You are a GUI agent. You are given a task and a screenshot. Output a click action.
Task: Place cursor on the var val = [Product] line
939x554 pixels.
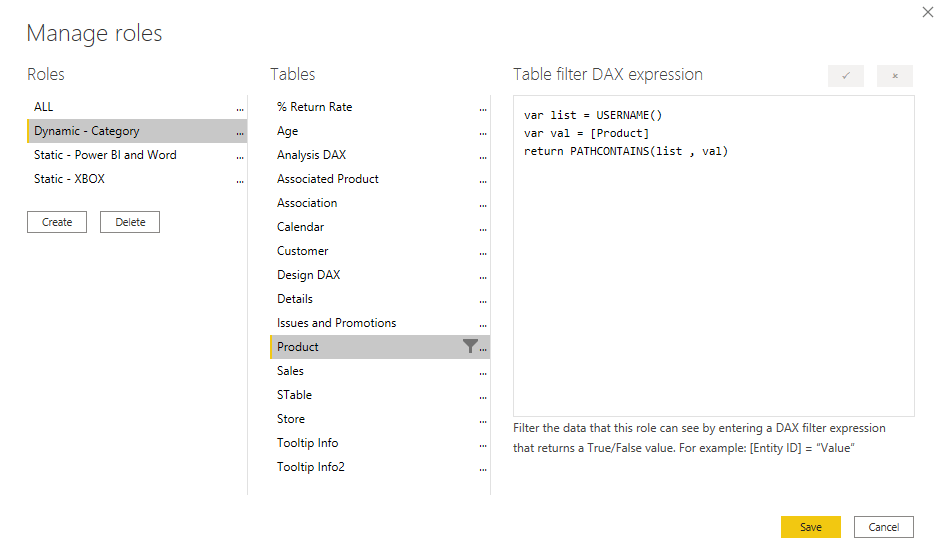586,133
